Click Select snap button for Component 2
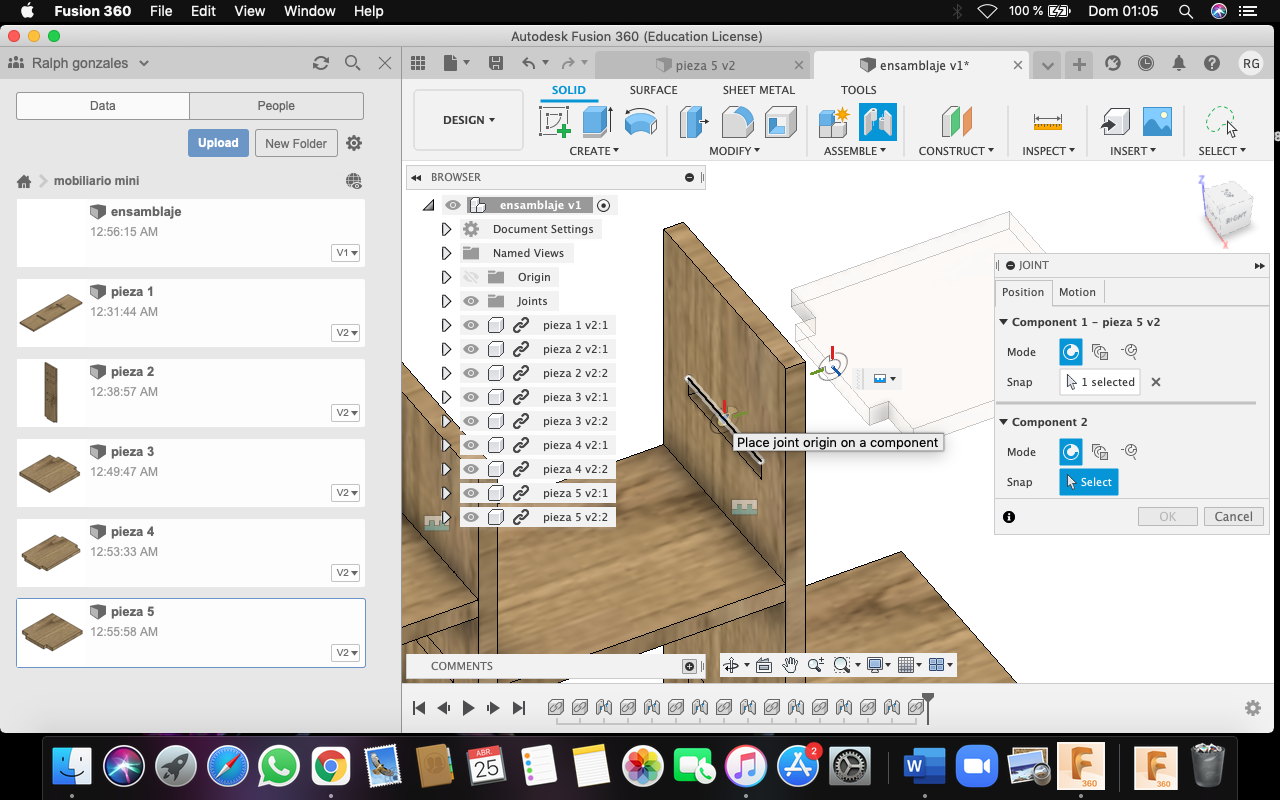Viewport: 1280px width, 800px height. coord(1089,482)
